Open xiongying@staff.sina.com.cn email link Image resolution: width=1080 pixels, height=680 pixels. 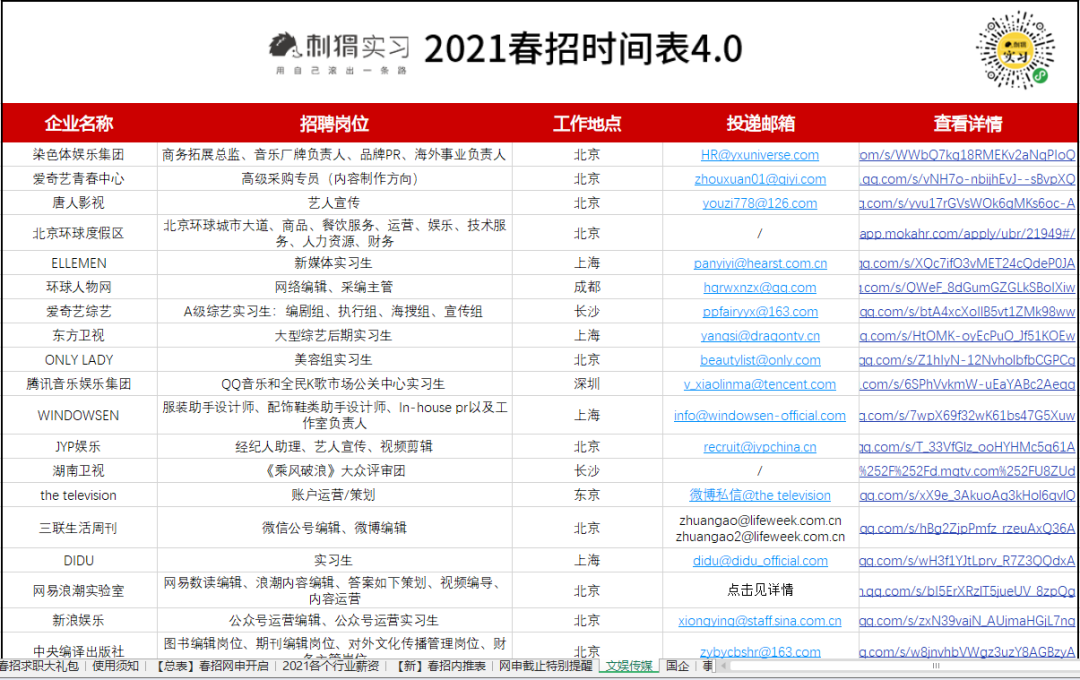click(x=760, y=621)
